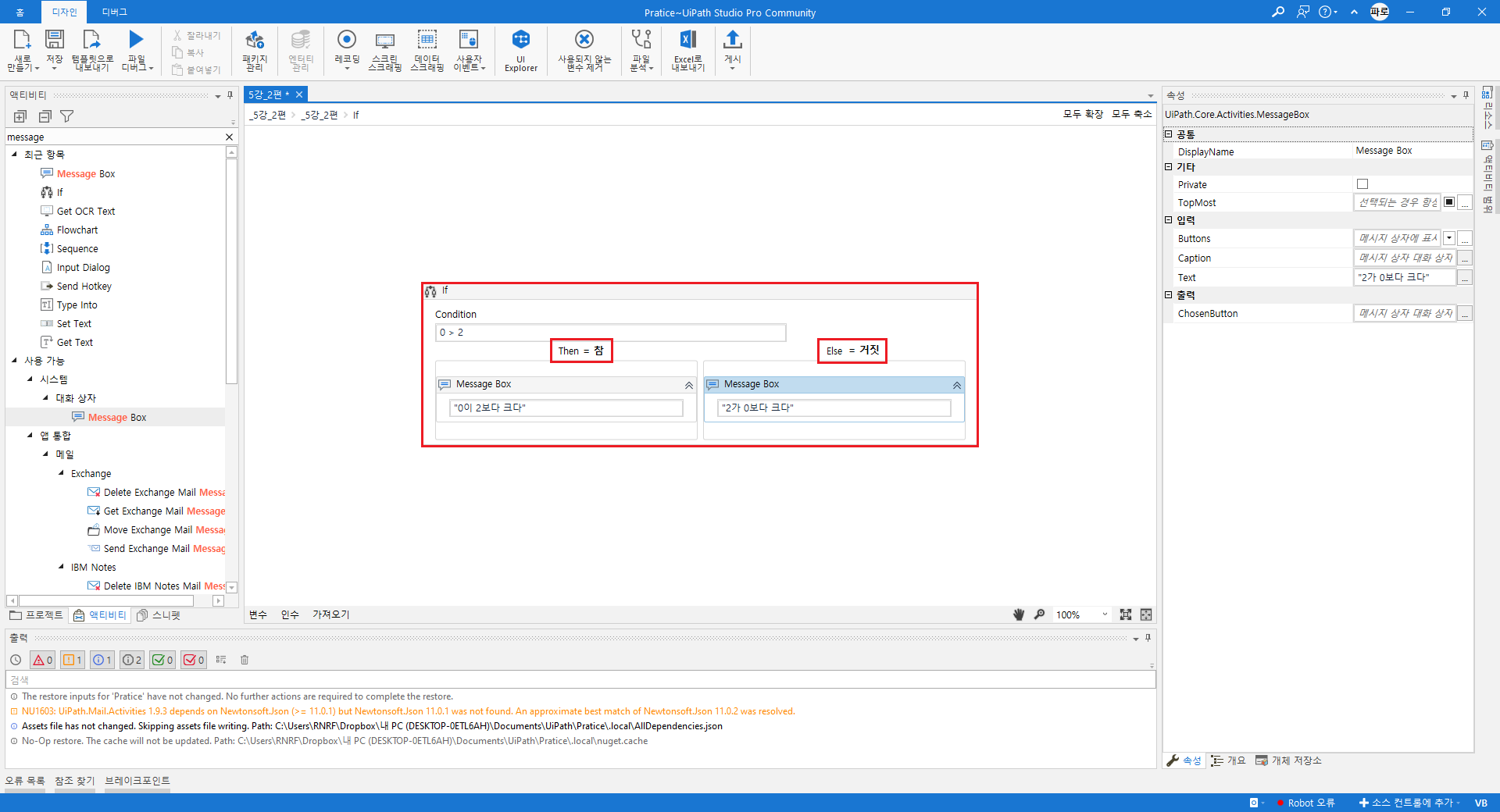Toggle TopMost checkbox in properties
The width and height of the screenshot is (1500, 812).
[1449, 202]
